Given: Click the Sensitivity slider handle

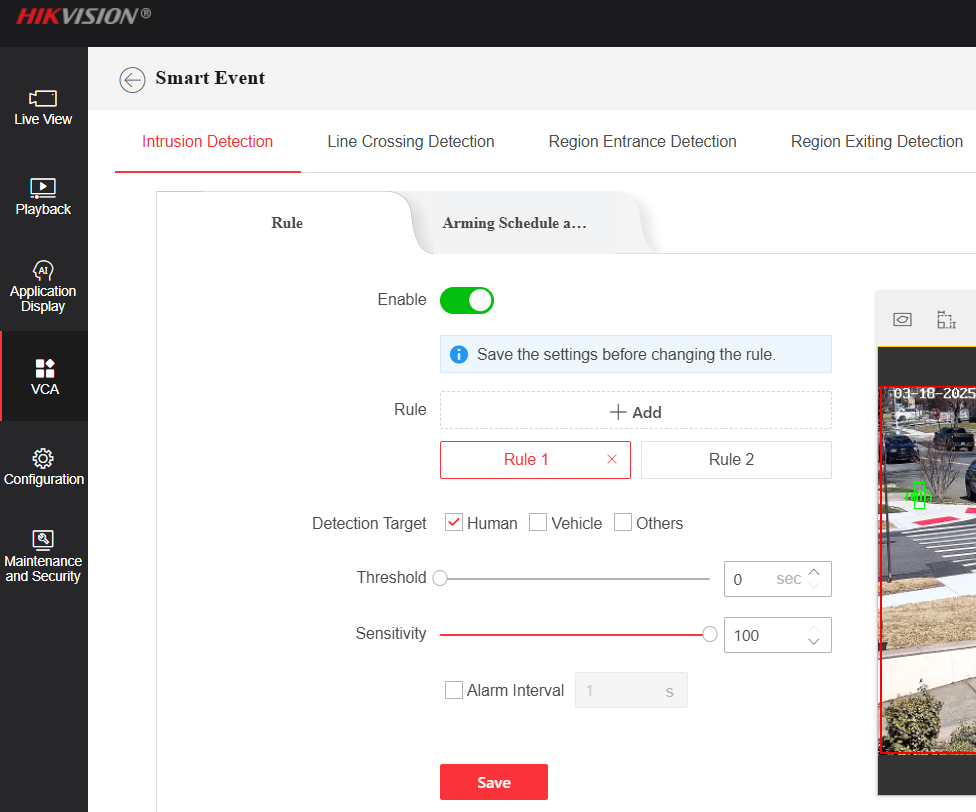Looking at the screenshot, I should coord(710,634).
